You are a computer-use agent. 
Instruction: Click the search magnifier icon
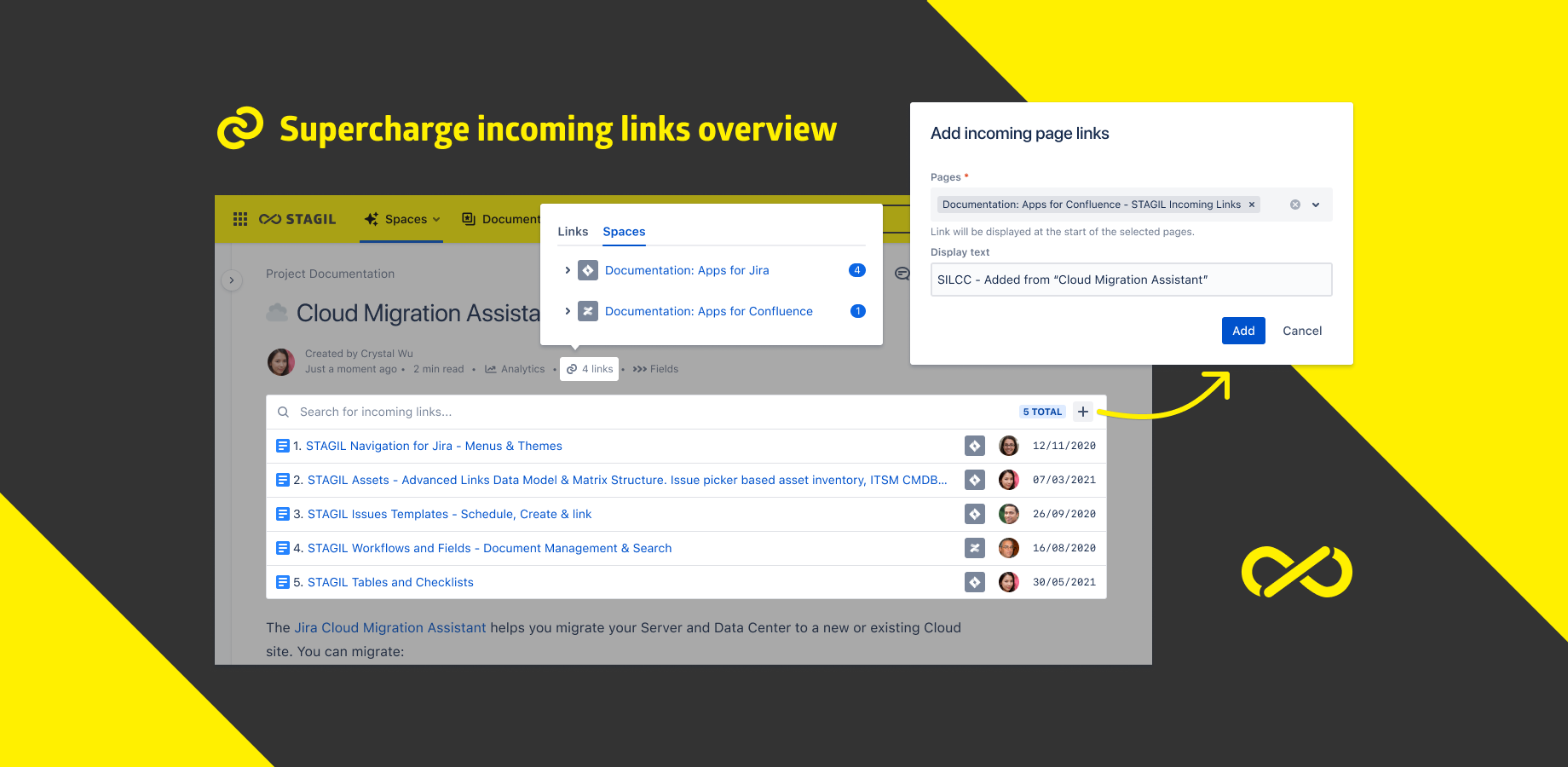(283, 412)
